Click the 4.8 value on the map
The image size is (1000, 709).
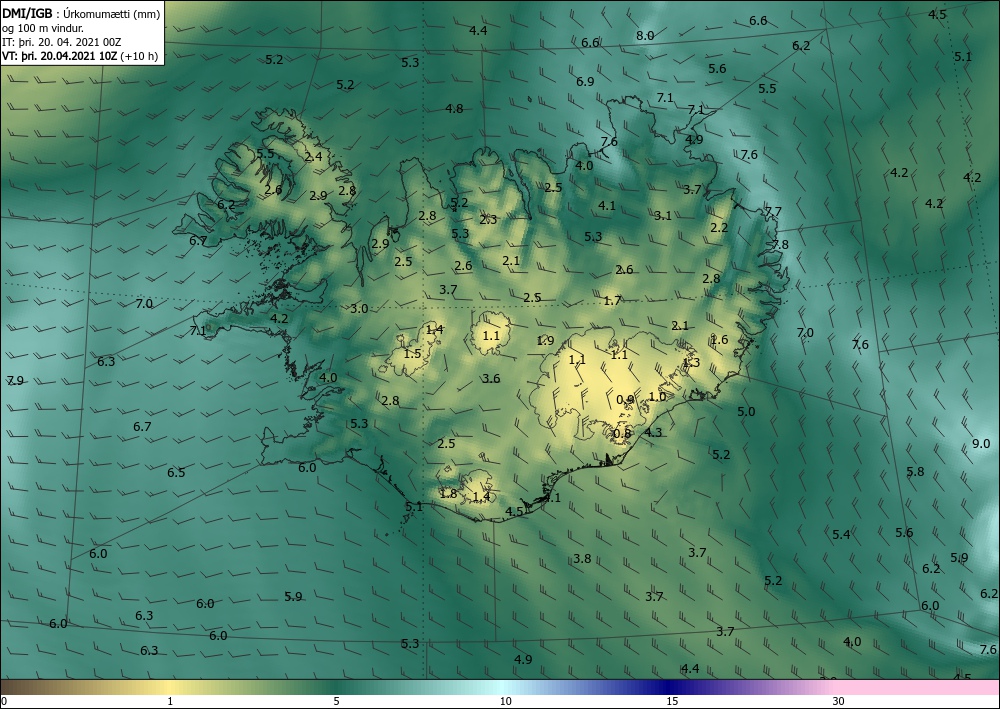pos(454,109)
